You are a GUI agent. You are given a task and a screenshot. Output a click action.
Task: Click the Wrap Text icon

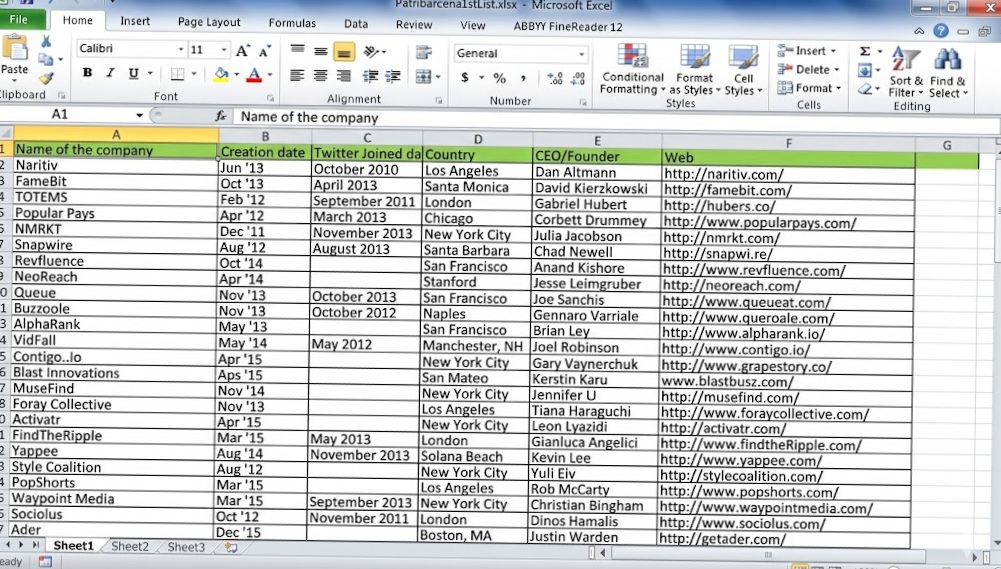423,52
